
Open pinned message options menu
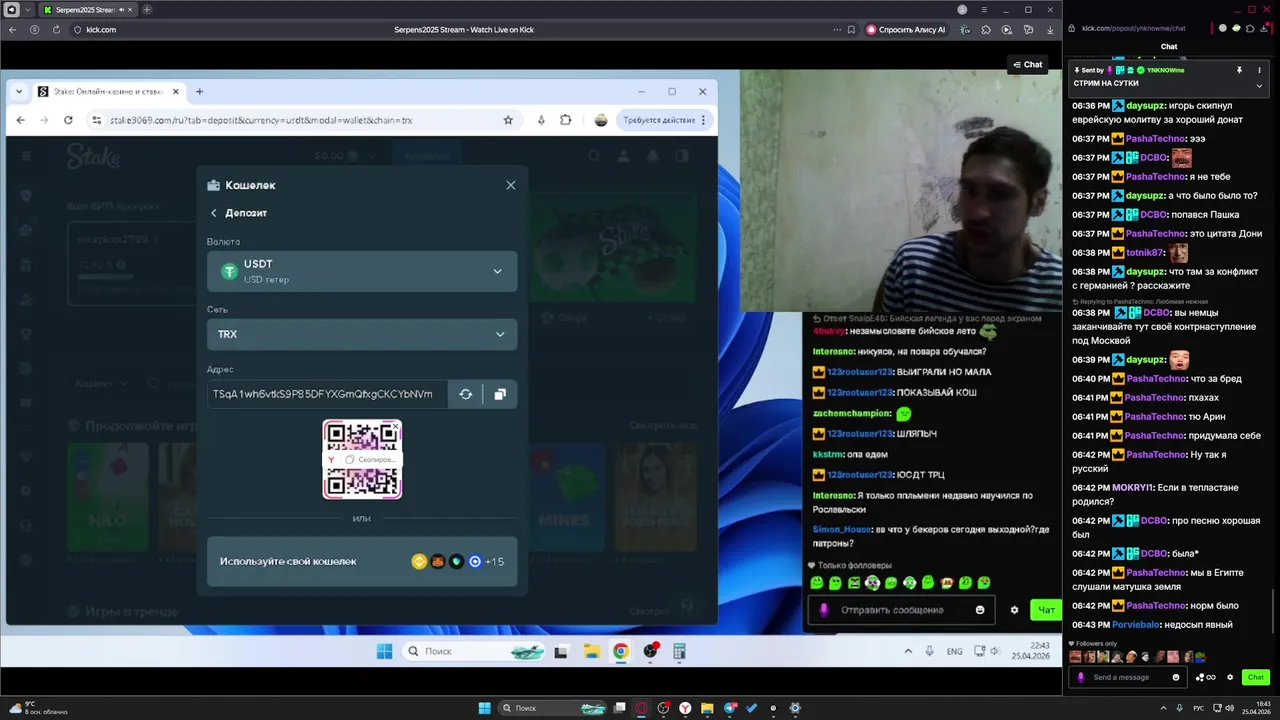[1259, 70]
